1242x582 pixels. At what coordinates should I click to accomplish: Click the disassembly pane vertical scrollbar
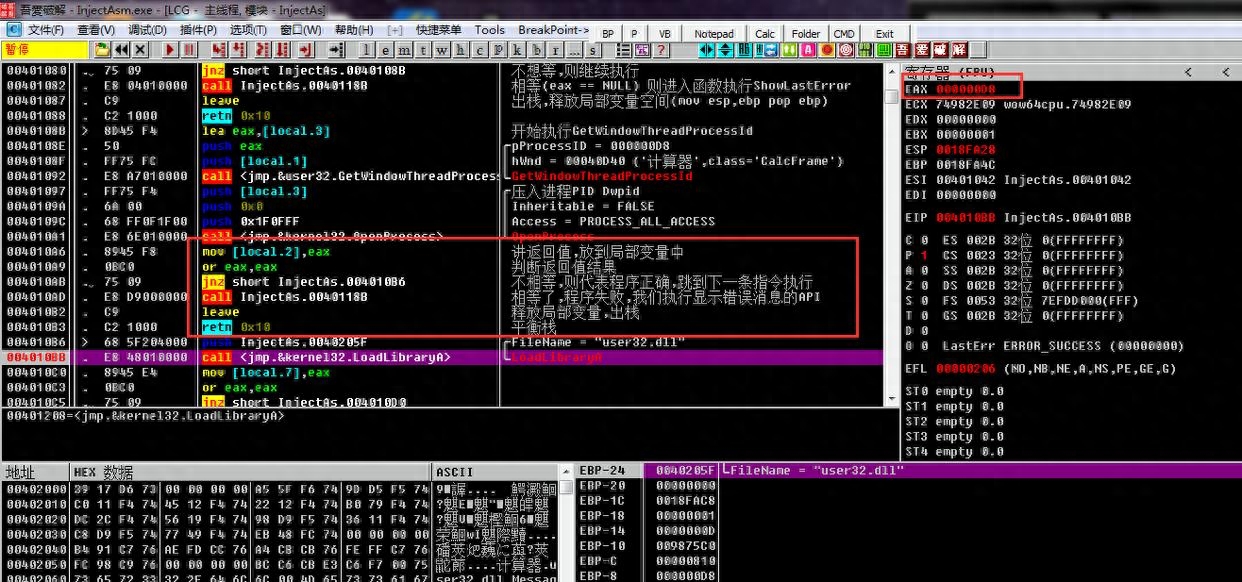pos(889,235)
